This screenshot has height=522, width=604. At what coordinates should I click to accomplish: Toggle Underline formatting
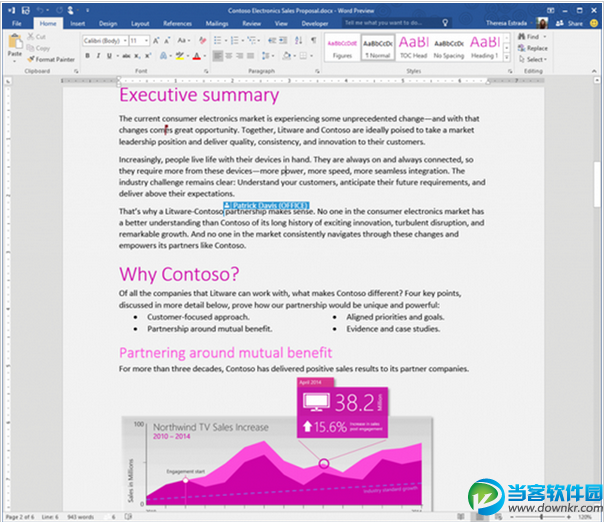coord(110,56)
